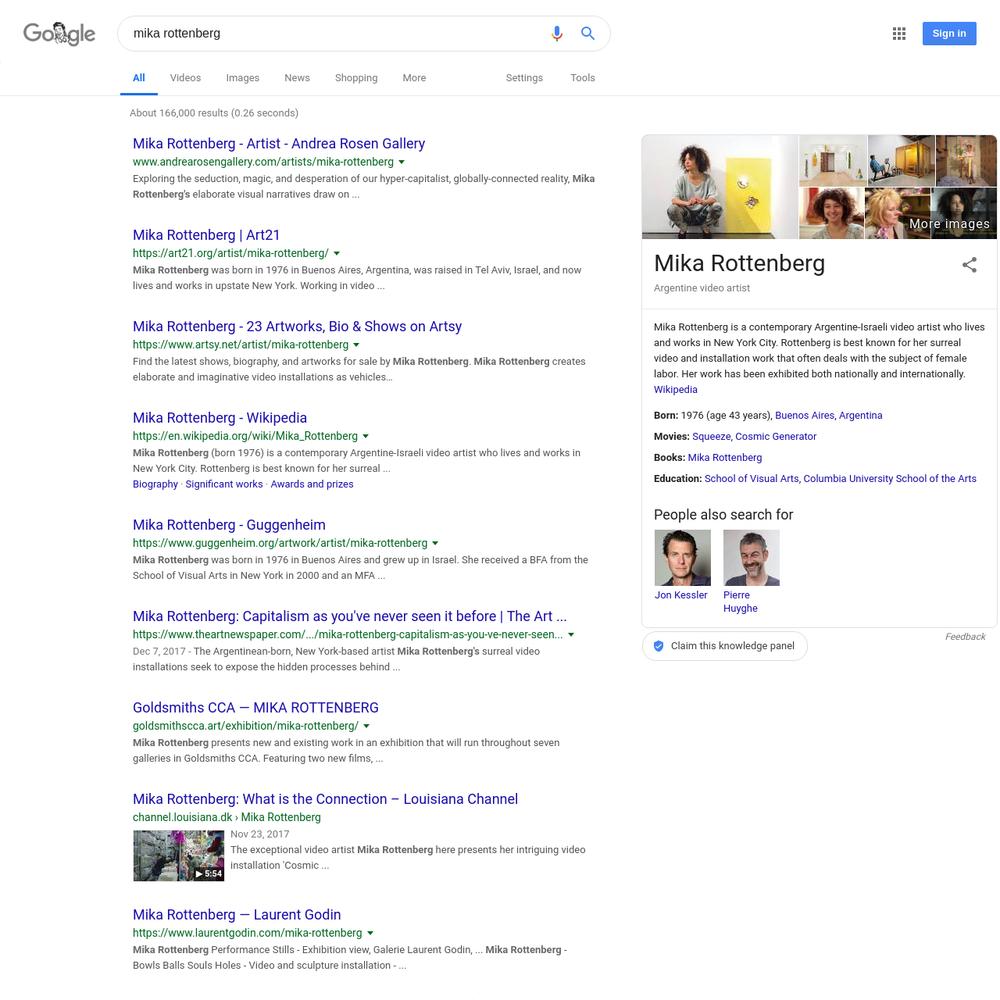Open the large photo of artist beside yellow artwork
1000x1000 pixels.
[x=719, y=187]
